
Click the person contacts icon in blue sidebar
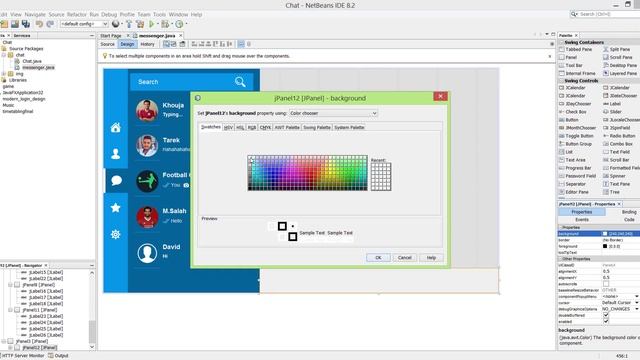(116, 153)
